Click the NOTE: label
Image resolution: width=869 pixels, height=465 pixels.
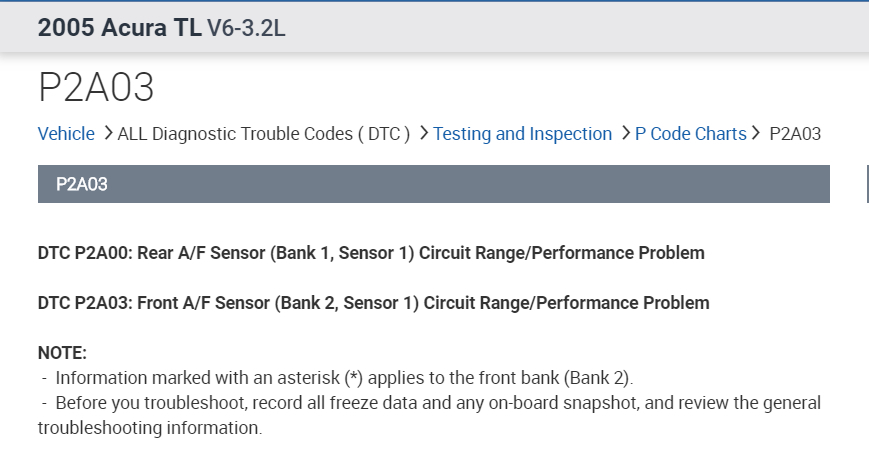point(62,353)
